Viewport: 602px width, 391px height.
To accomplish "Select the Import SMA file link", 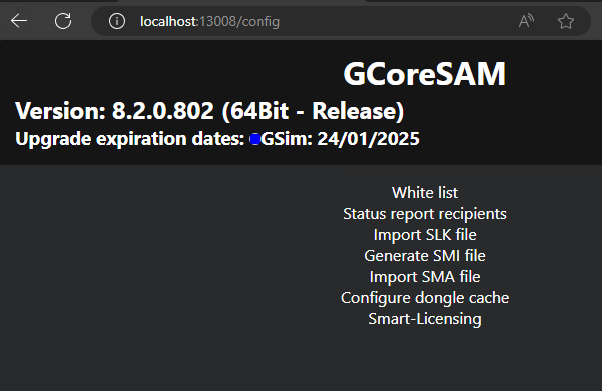I will 425,277.
